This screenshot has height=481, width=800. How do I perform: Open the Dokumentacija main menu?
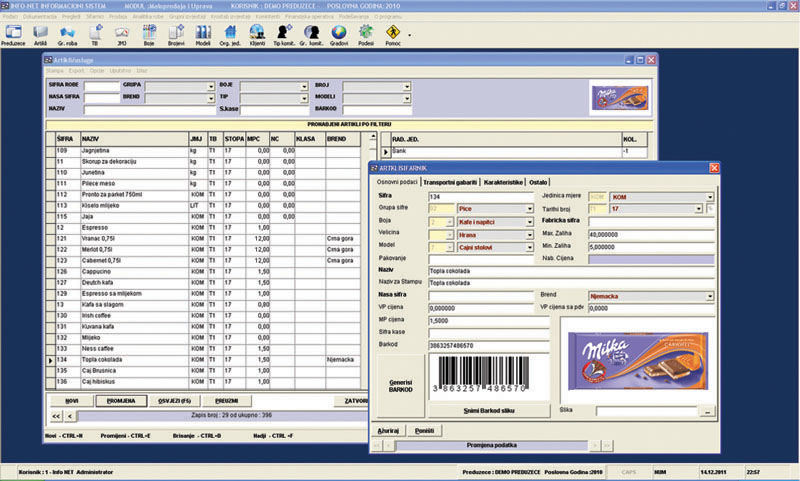pyautogui.click(x=40, y=17)
